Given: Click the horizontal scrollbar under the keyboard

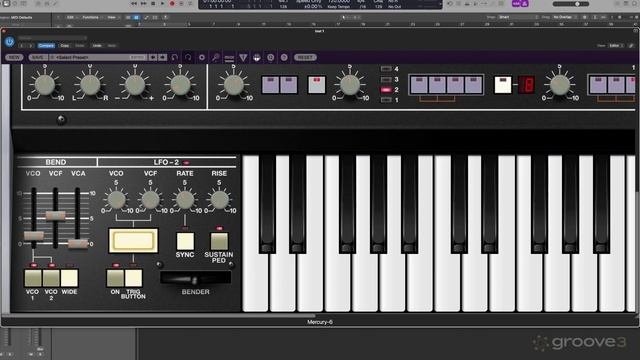Looking at the screenshot, I should click(159, 316).
